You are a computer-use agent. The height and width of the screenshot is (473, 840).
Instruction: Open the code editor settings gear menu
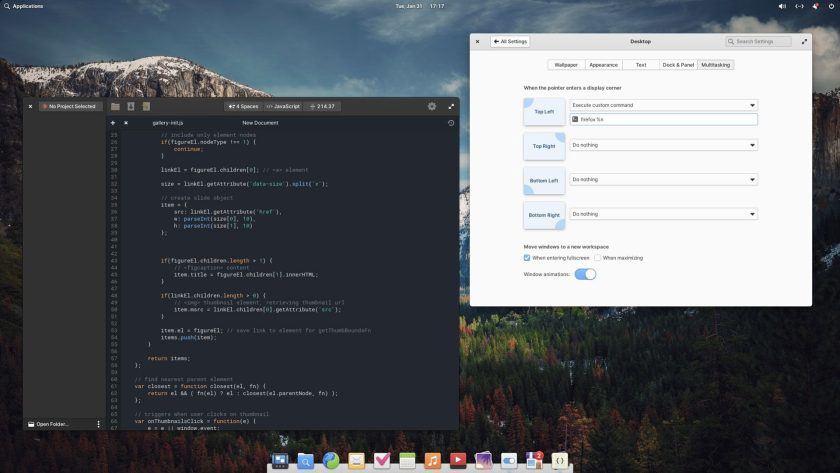pos(432,106)
